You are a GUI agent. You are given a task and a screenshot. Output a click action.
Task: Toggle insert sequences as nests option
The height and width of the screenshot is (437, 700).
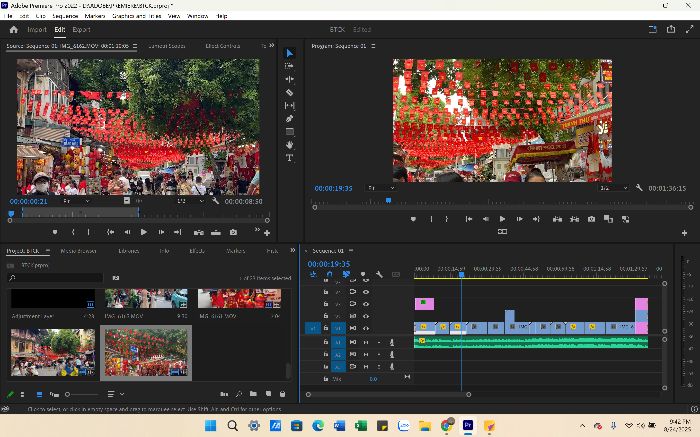(x=313, y=274)
